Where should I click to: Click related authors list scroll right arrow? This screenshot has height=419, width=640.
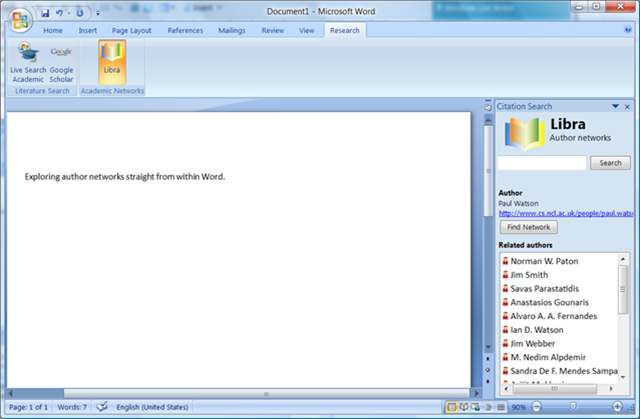pos(611,389)
